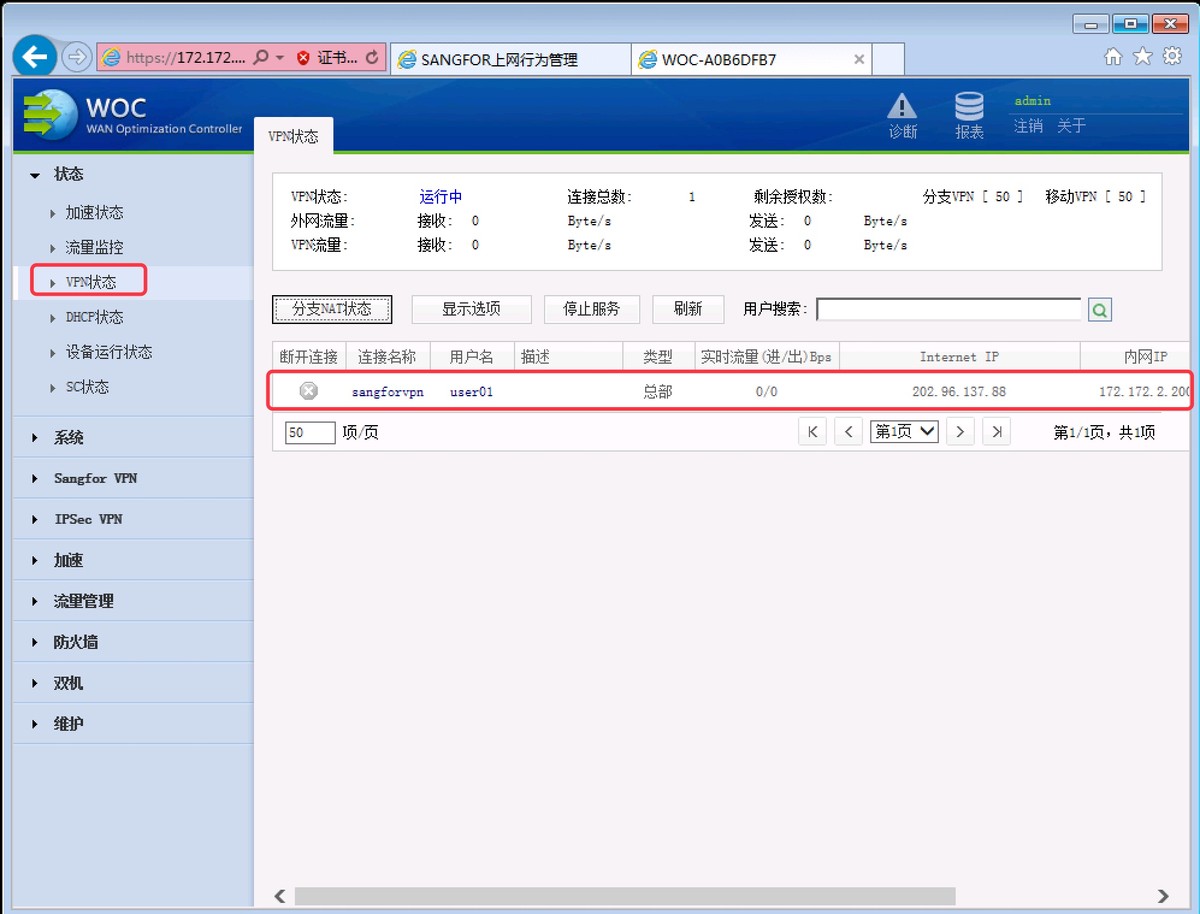Screen dimensions: 1200x914
Task: Click the browser home icon
Action: point(1113,57)
